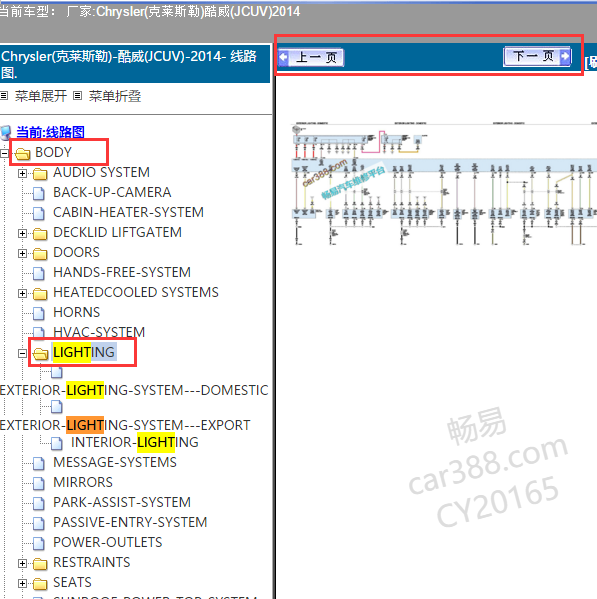The width and height of the screenshot is (597, 599).
Task: Click the INTERIOR-LIGHTING document icon
Action: [x=57, y=444]
